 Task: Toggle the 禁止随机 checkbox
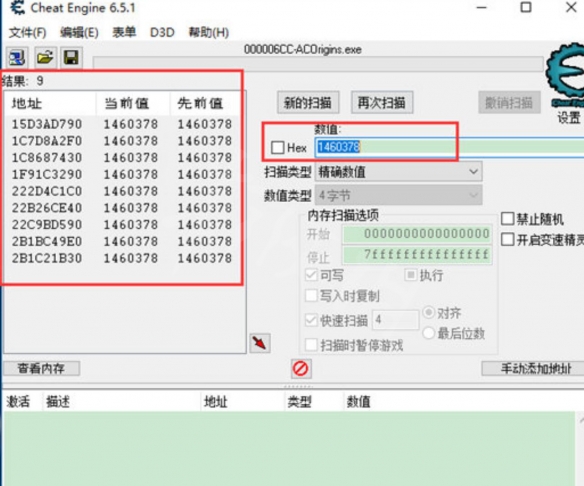[x=508, y=219]
